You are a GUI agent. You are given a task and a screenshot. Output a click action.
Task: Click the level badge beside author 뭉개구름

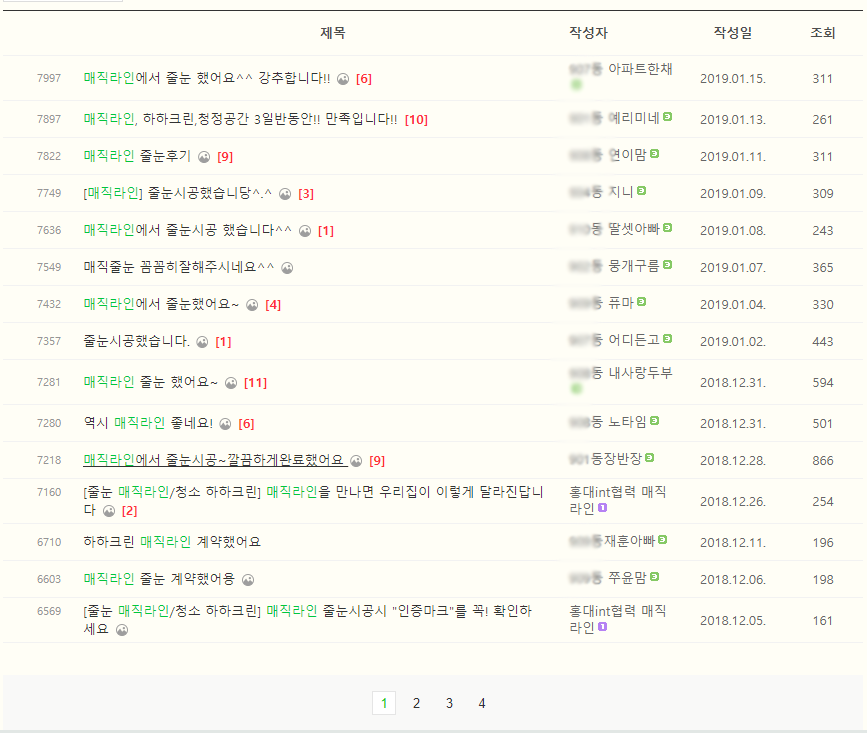pos(667,265)
